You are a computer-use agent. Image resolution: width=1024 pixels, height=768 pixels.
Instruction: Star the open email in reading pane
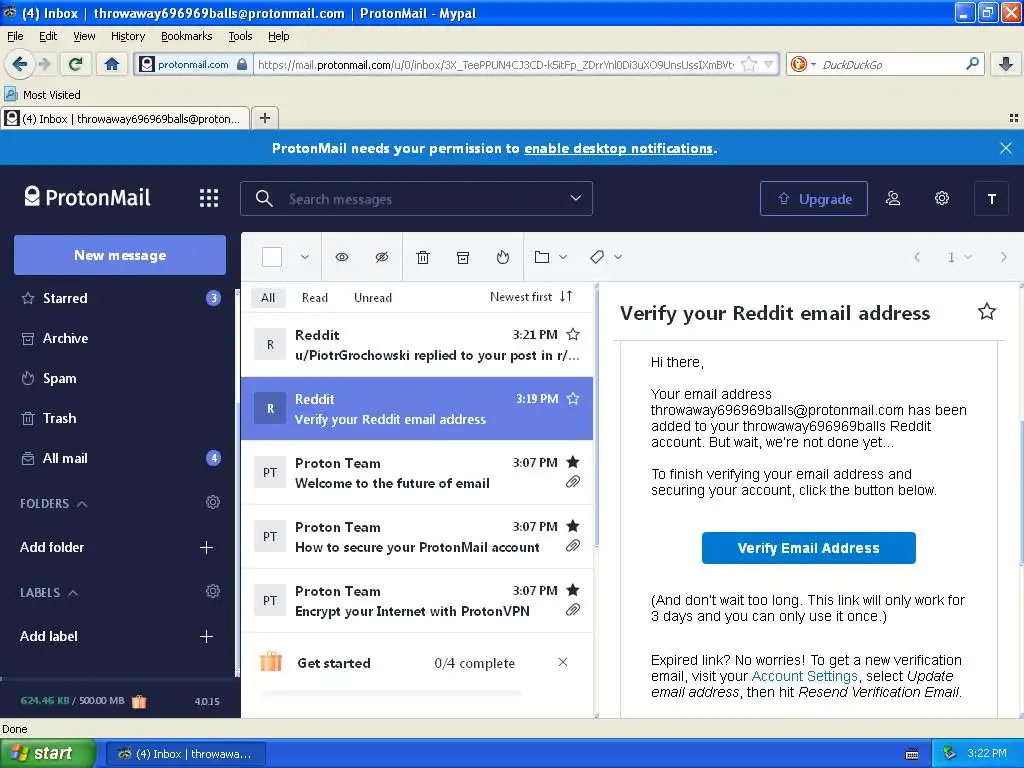tap(987, 312)
